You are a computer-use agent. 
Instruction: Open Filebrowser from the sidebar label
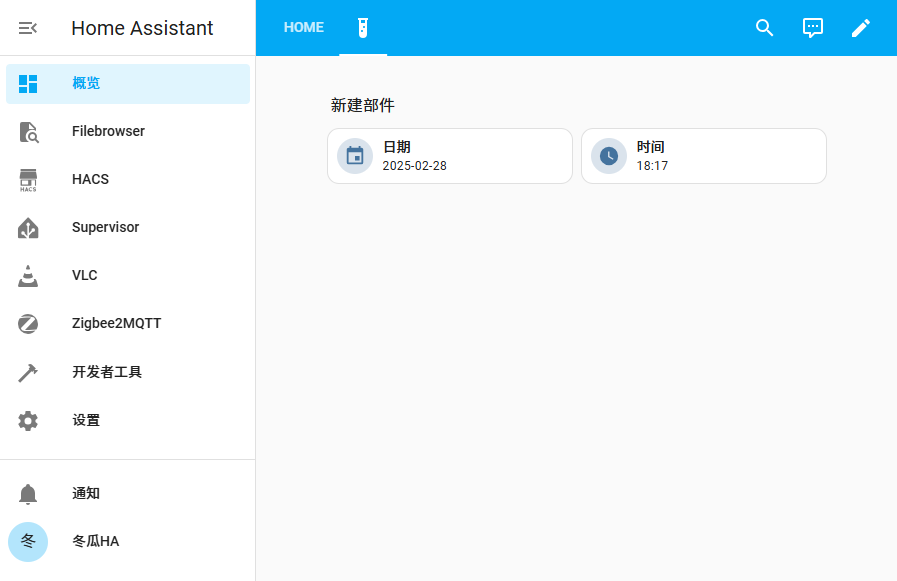pyautogui.click(x=108, y=131)
